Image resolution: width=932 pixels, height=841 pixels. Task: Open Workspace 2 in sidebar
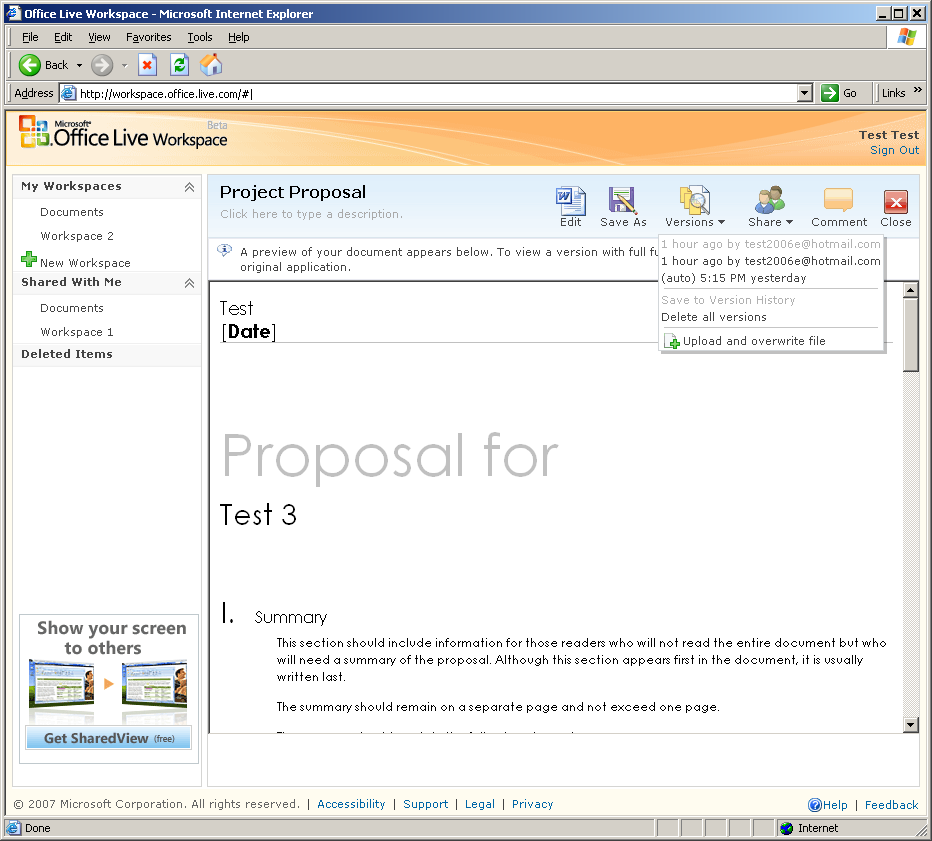[77, 236]
